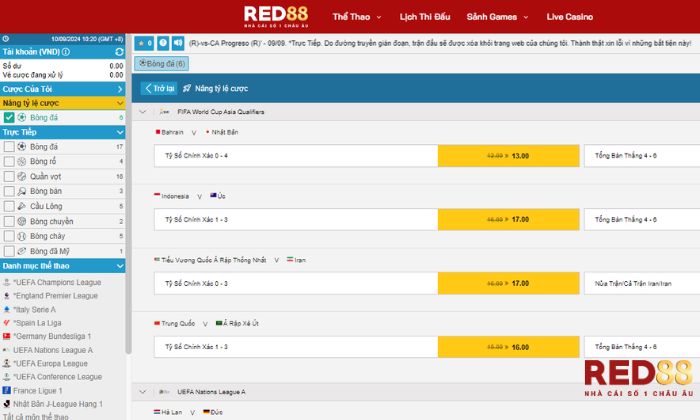
Task: Click the France Ligue 1 league icon
Action: coord(6,391)
